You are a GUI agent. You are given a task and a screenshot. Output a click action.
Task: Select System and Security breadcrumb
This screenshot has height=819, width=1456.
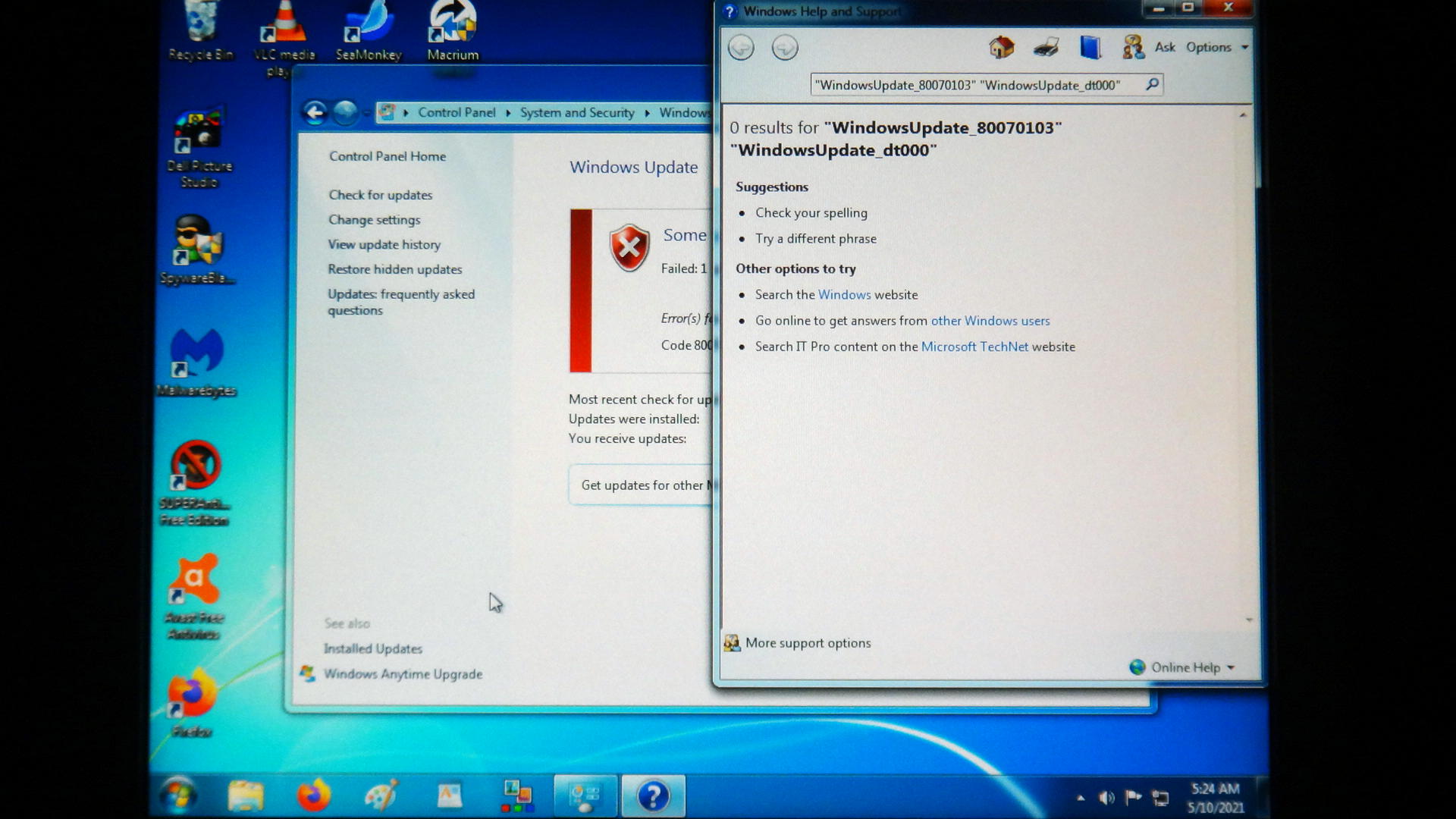tap(577, 113)
